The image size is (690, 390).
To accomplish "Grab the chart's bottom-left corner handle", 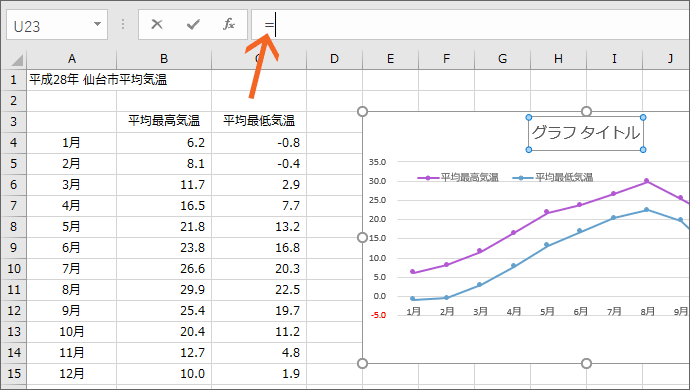I will coord(362,363).
